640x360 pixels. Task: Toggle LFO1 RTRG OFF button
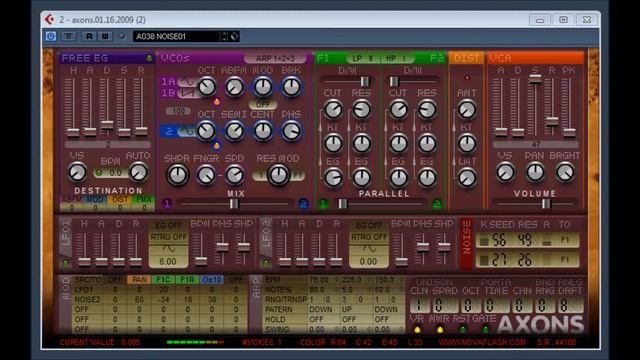[168, 237]
